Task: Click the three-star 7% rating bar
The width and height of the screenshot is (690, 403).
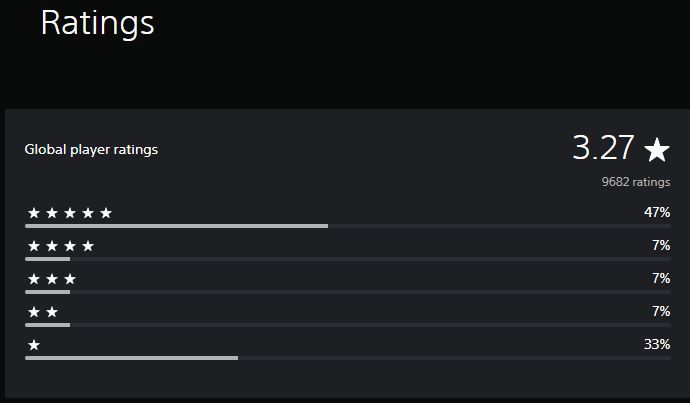Action: coord(348,292)
